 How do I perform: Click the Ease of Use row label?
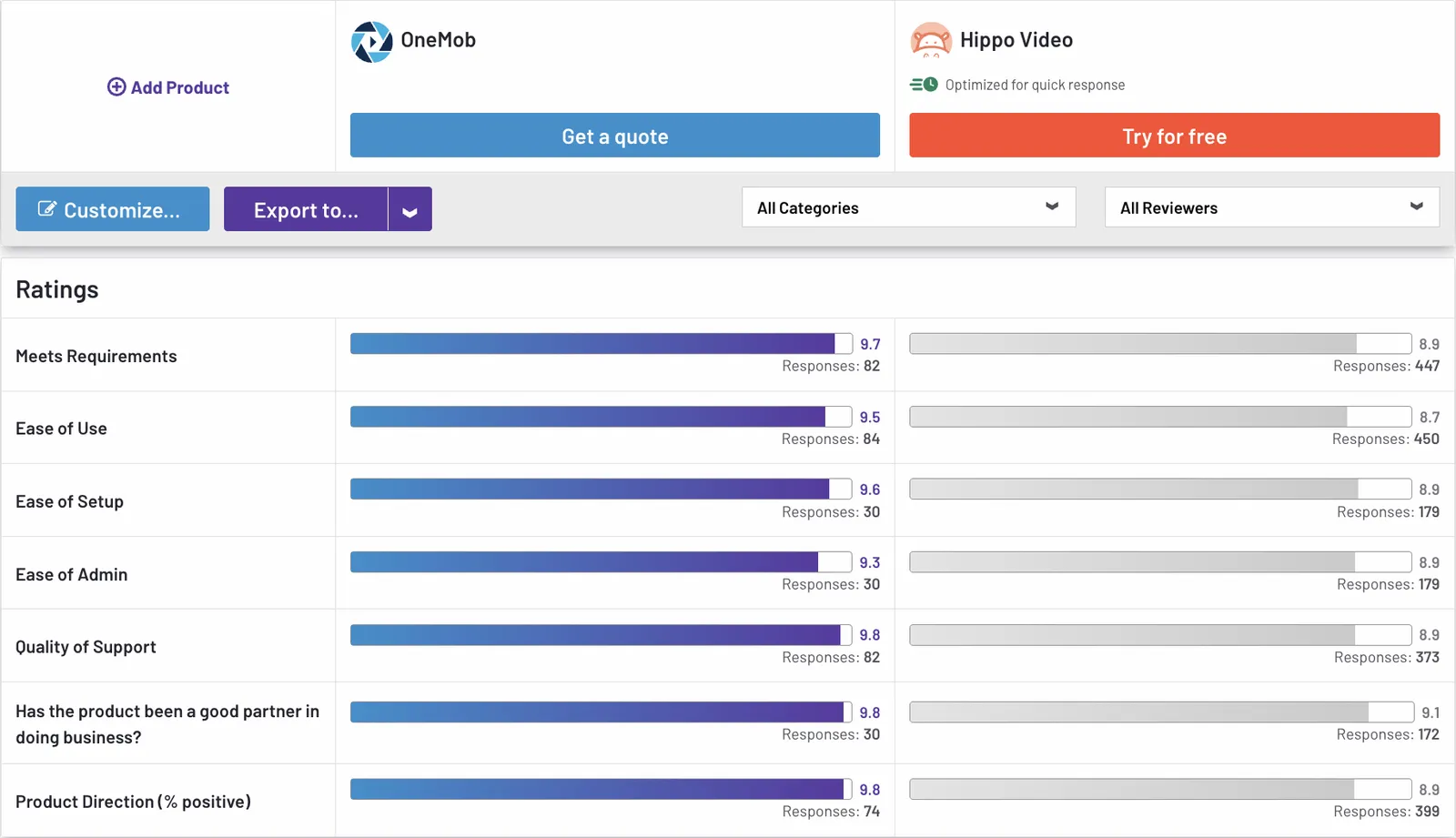[x=61, y=429]
